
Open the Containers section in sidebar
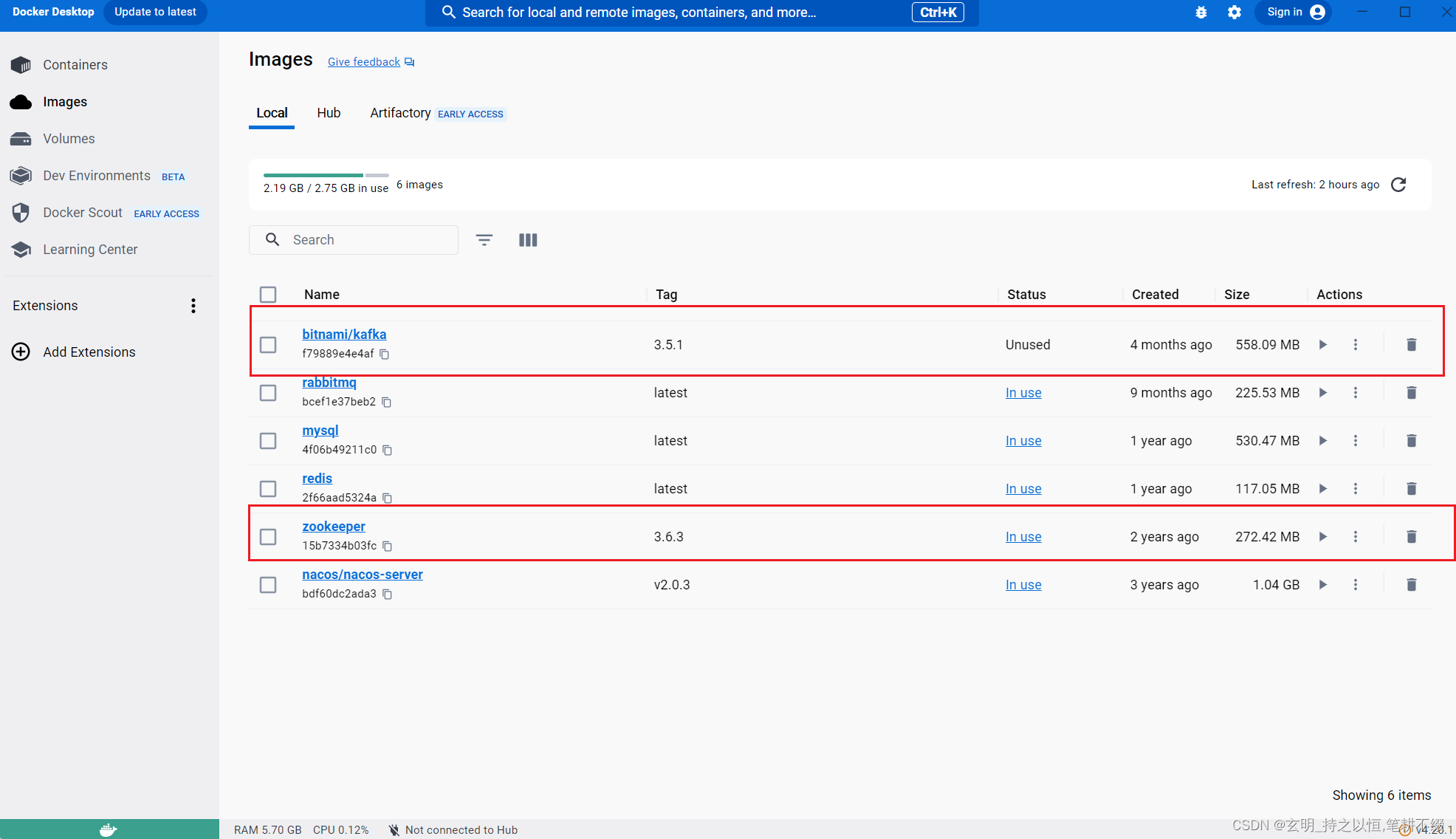[75, 64]
